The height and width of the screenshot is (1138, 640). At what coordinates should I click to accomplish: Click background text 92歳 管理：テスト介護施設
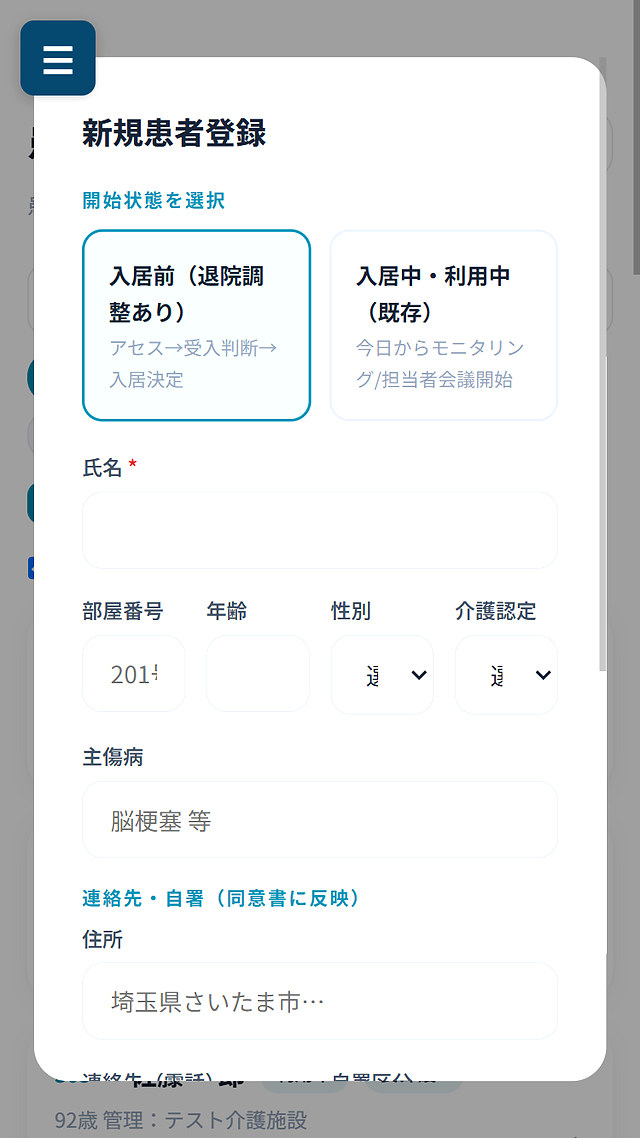181,1121
